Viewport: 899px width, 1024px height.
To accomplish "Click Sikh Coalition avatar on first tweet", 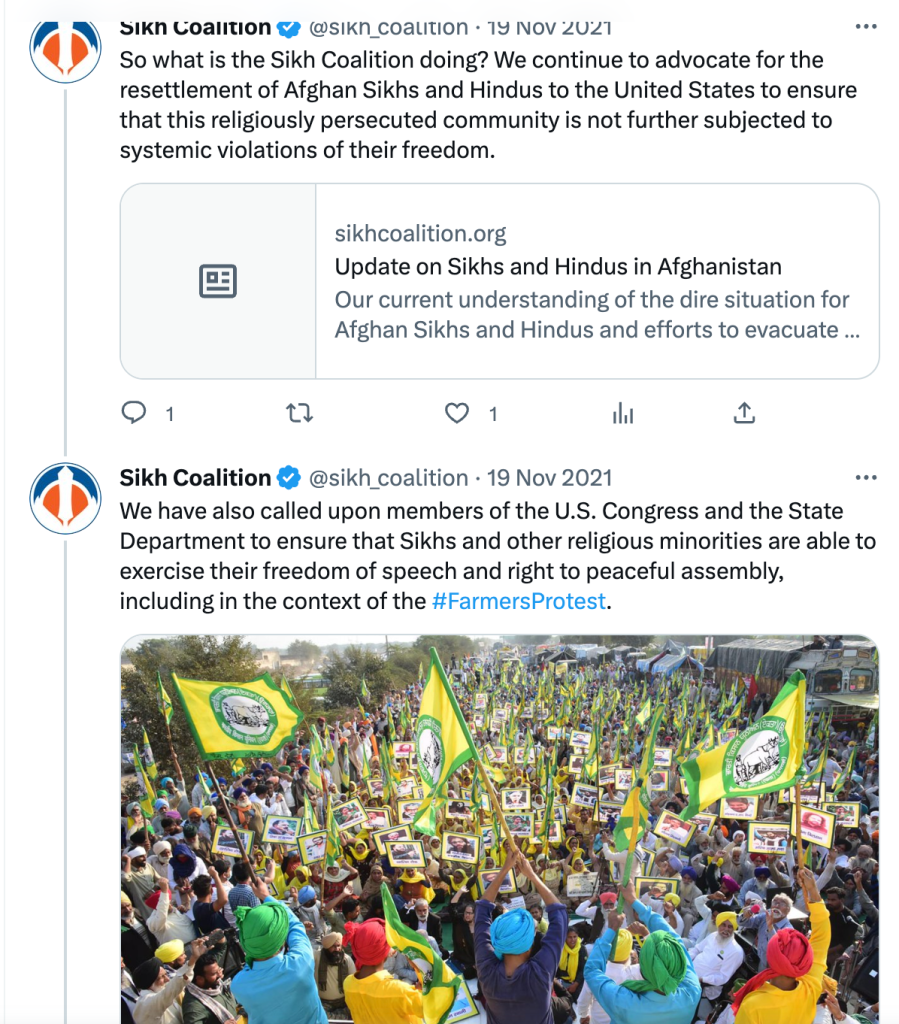I will point(66,46).
